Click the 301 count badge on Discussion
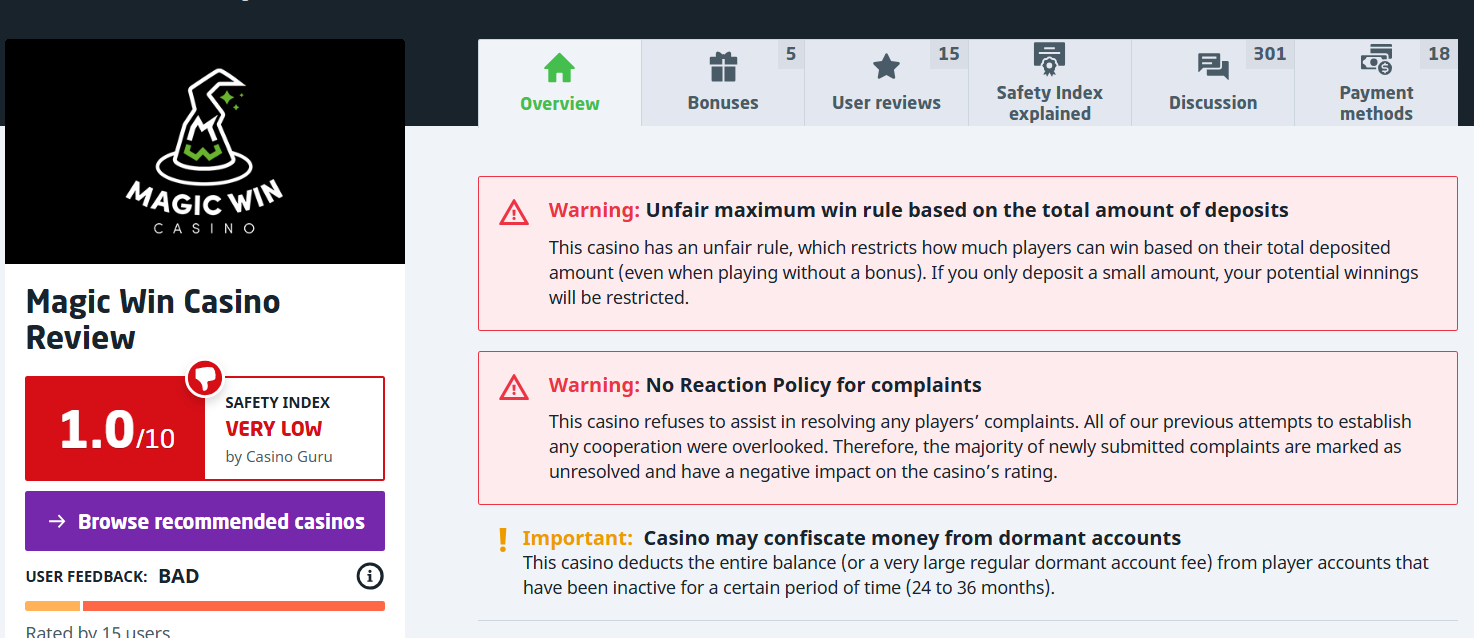This screenshot has height=638, width=1474. (1269, 54)
